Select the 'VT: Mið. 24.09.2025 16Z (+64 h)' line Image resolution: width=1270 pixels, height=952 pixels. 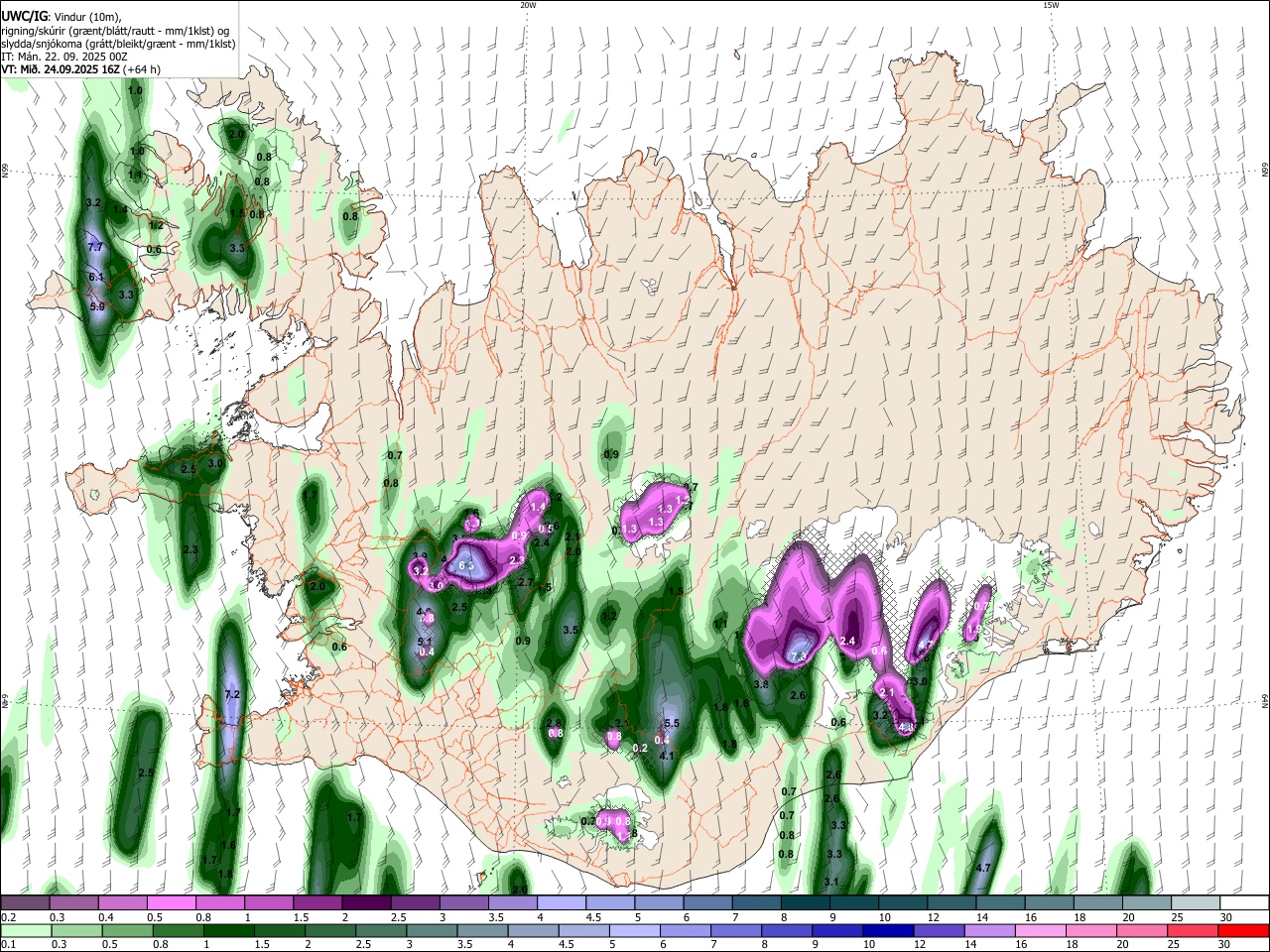(x=81, y=69)
